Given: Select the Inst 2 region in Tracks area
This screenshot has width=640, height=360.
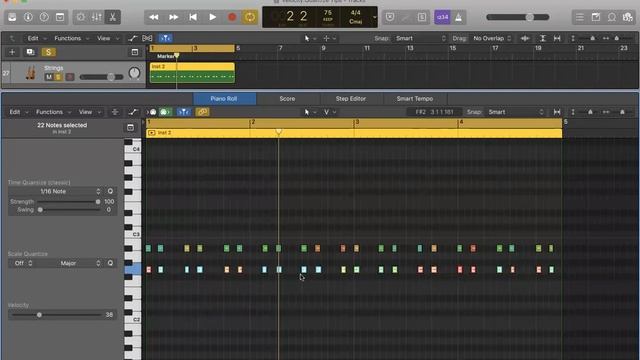Looking at the screenshot, I should pyautogui.click(x=192, y=73).
